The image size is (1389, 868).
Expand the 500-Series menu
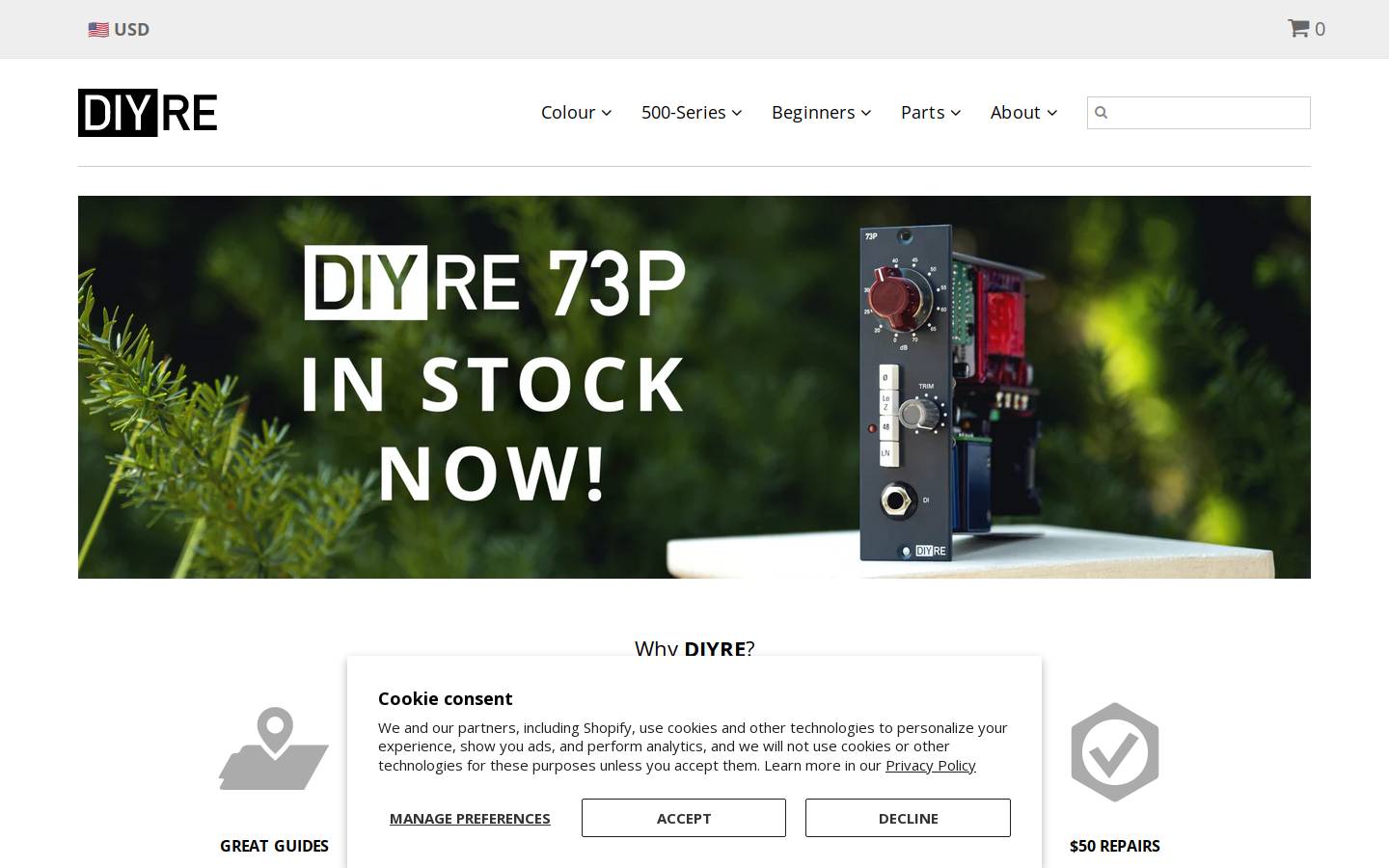pos(692,113)
